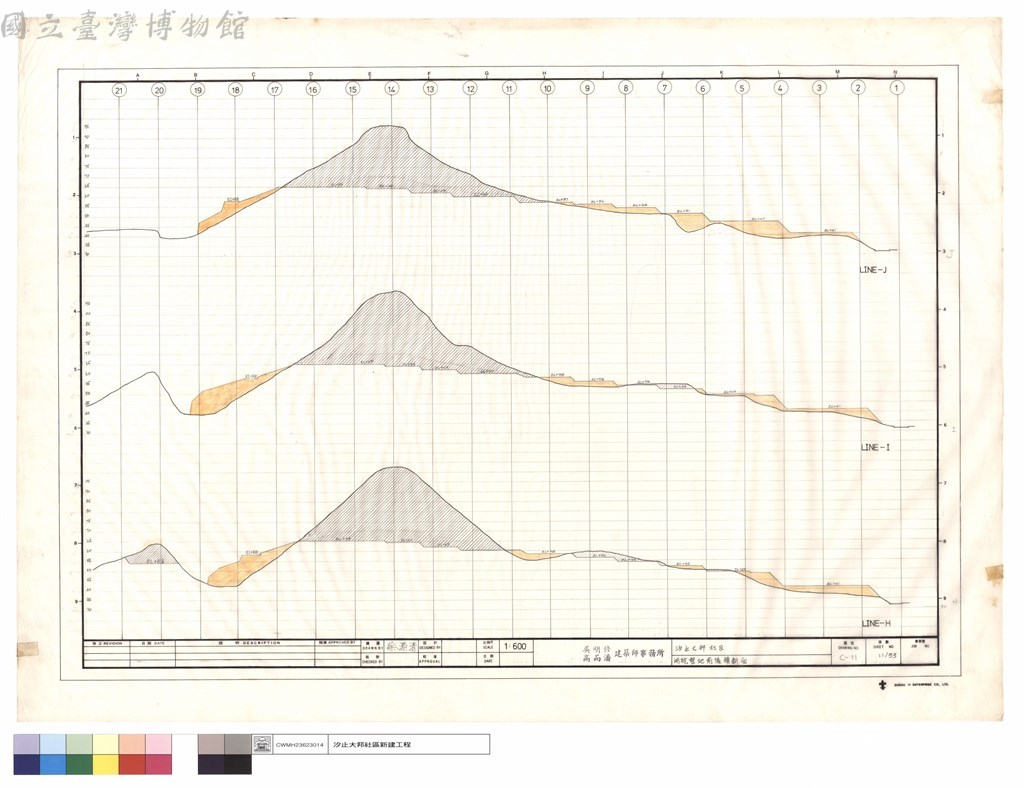Select the pale green color swatch
This screenshot has height=788, width=1024.
[x=79, y=744]
